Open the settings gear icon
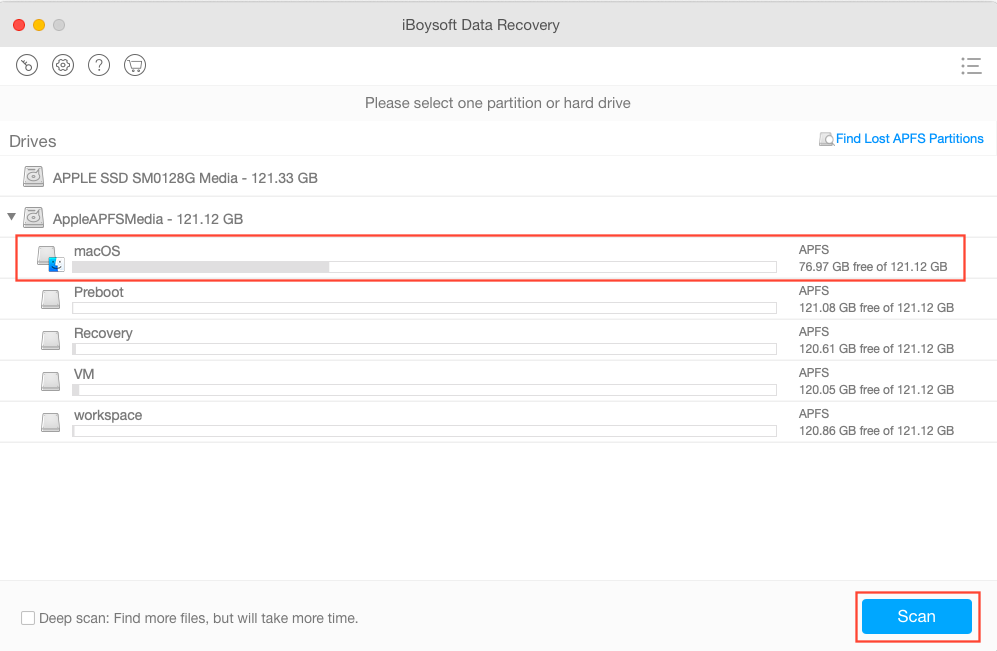This screenshot has height=651, width=997. (x=63, y=65)
